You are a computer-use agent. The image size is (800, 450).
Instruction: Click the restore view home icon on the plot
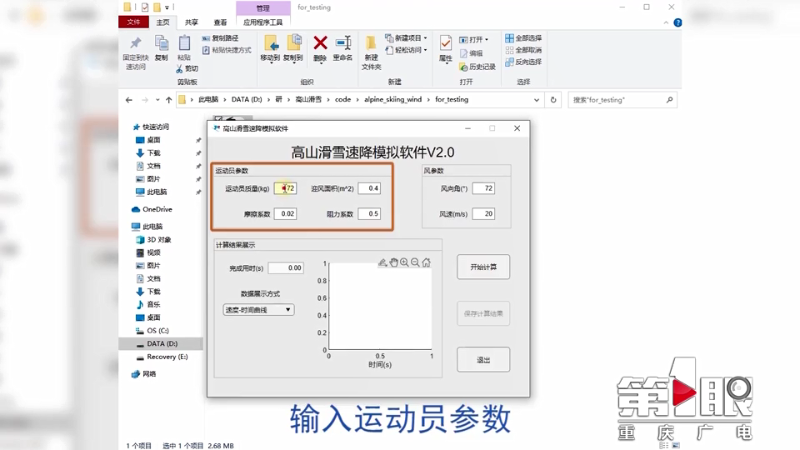pyautogui.click(x=426, y=262)
